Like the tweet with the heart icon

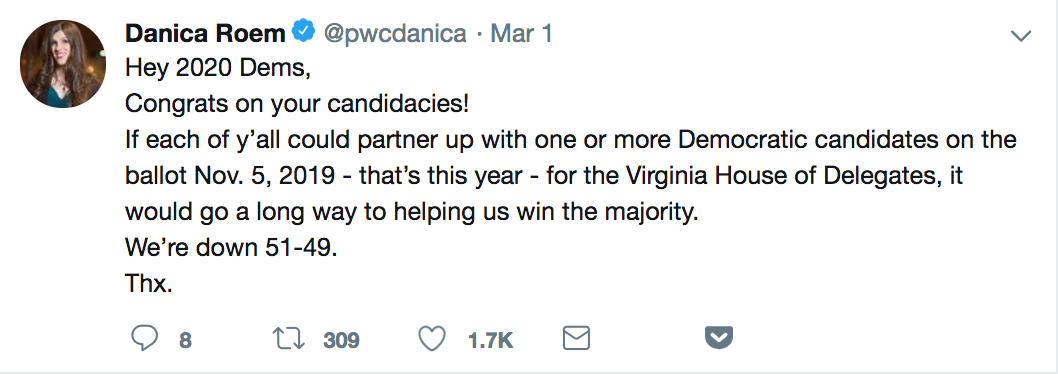click(433, 339)
